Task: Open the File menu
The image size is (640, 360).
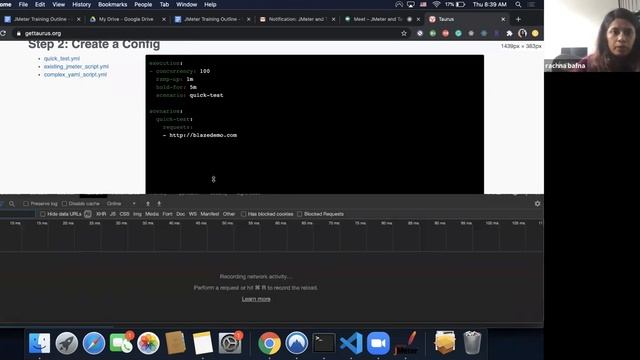Action: [x=23, y=4]
